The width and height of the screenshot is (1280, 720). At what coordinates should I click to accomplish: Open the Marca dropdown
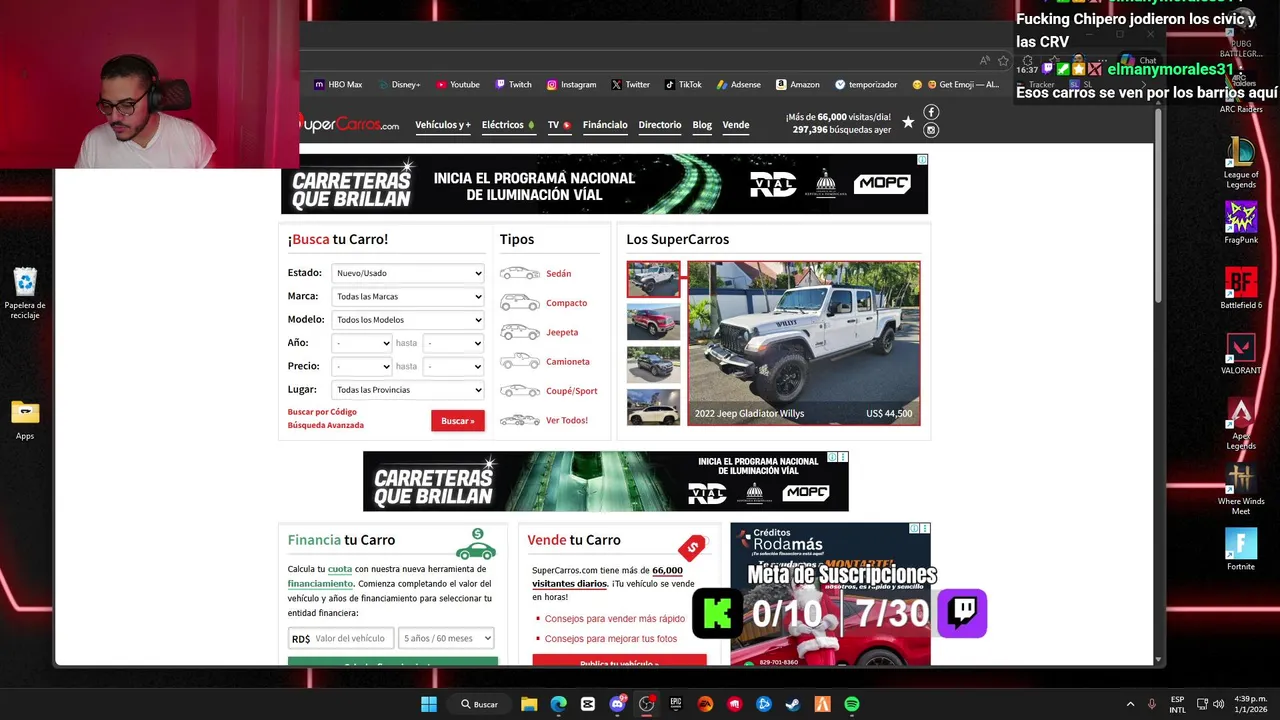(x=408, y=296)
